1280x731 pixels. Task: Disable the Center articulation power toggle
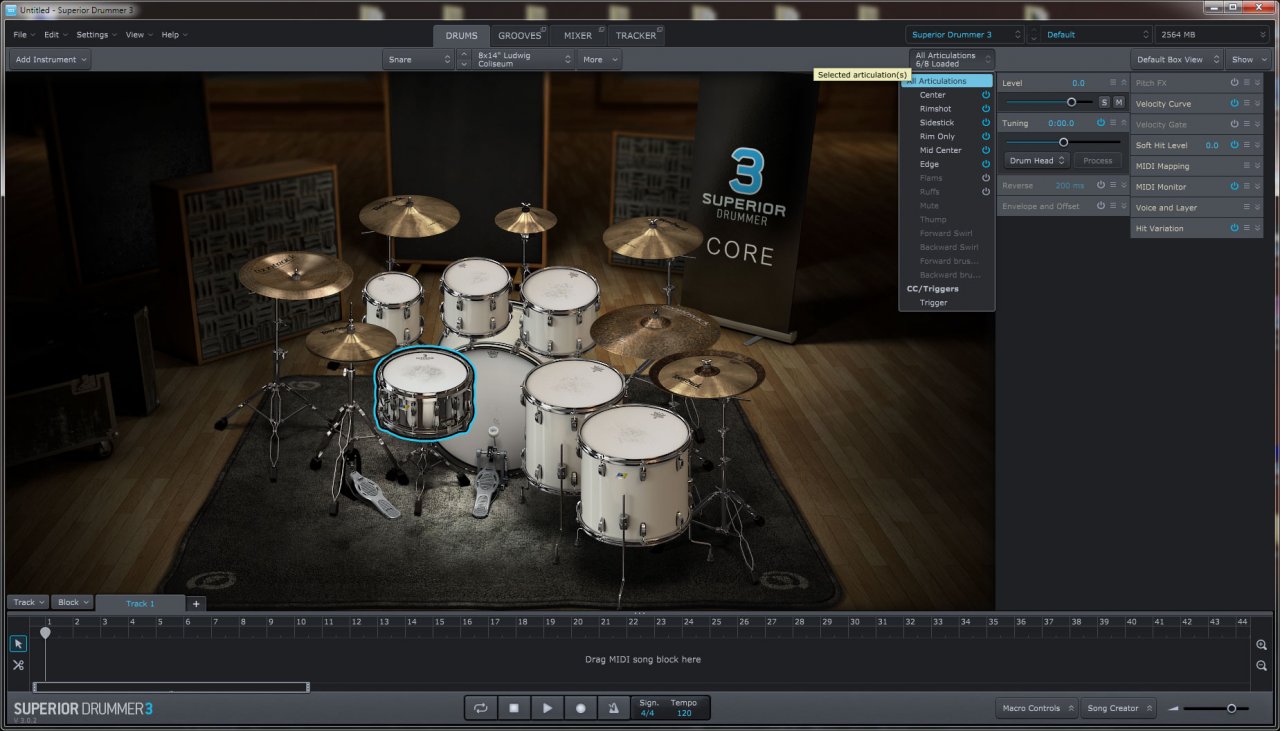(986, 95)
